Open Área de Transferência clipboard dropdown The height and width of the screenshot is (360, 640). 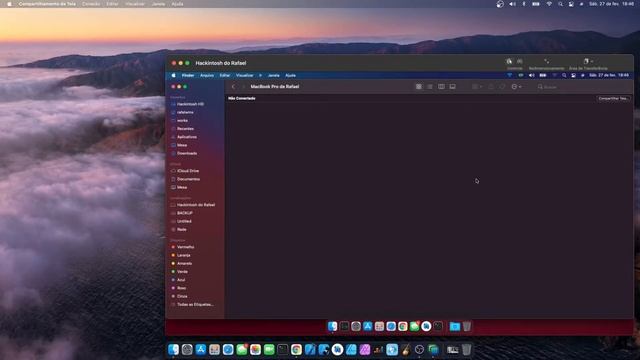tap(588, 61)
